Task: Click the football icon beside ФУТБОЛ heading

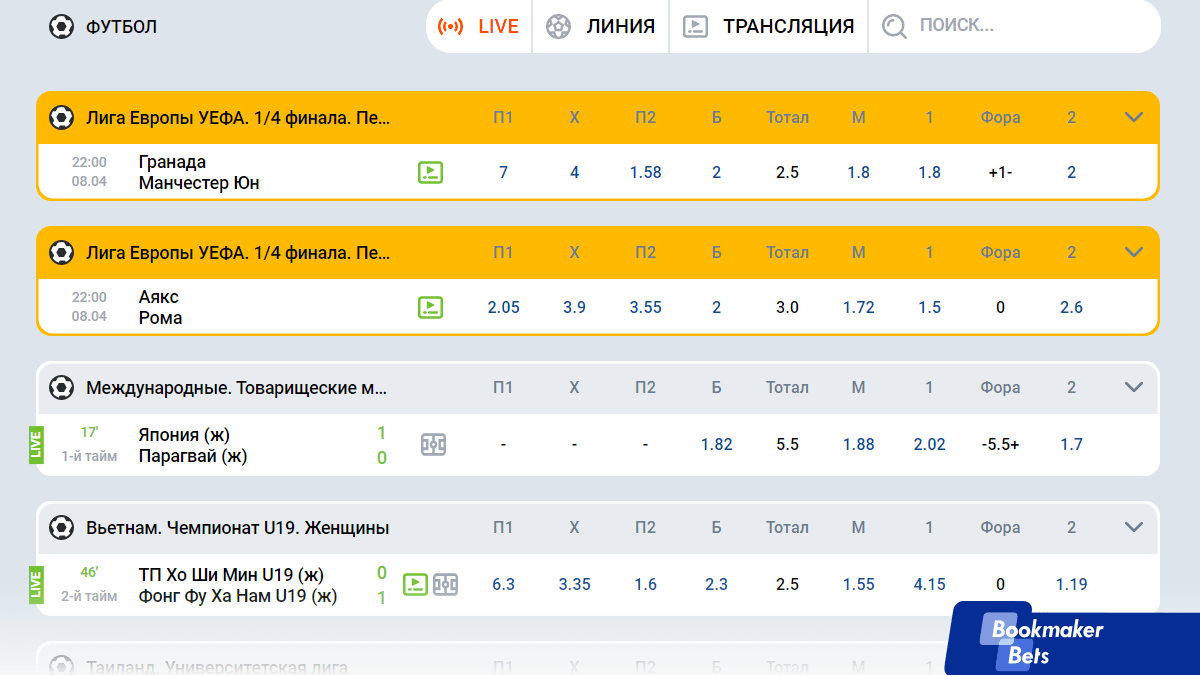Action: coord(61,27)
